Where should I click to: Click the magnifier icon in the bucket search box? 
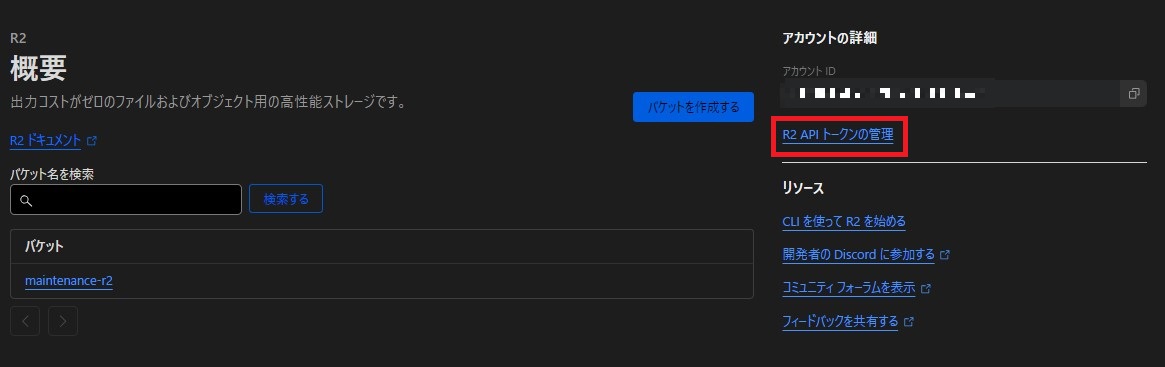(26, 200)
